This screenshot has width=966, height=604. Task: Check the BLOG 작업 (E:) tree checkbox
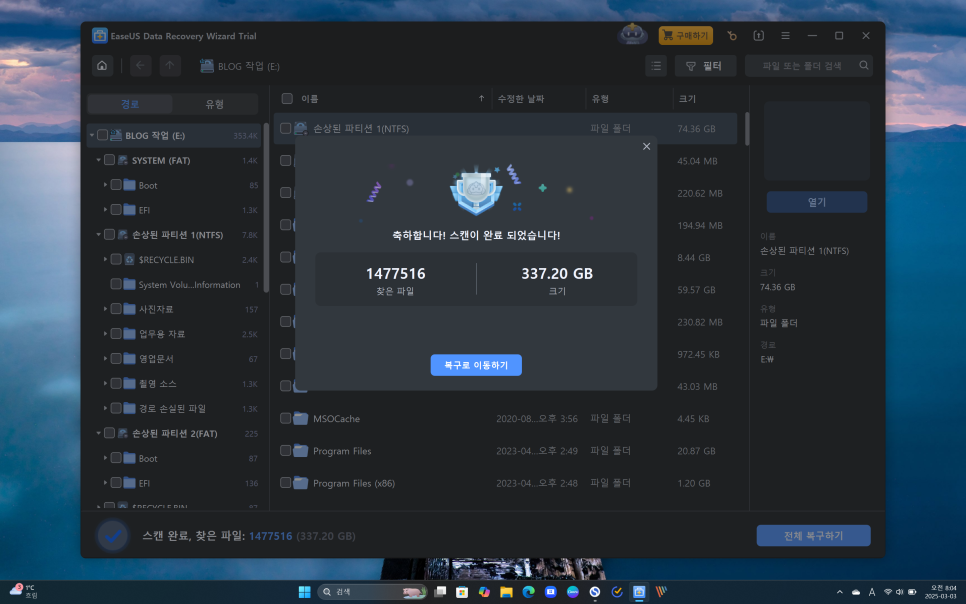coord(102,135)
